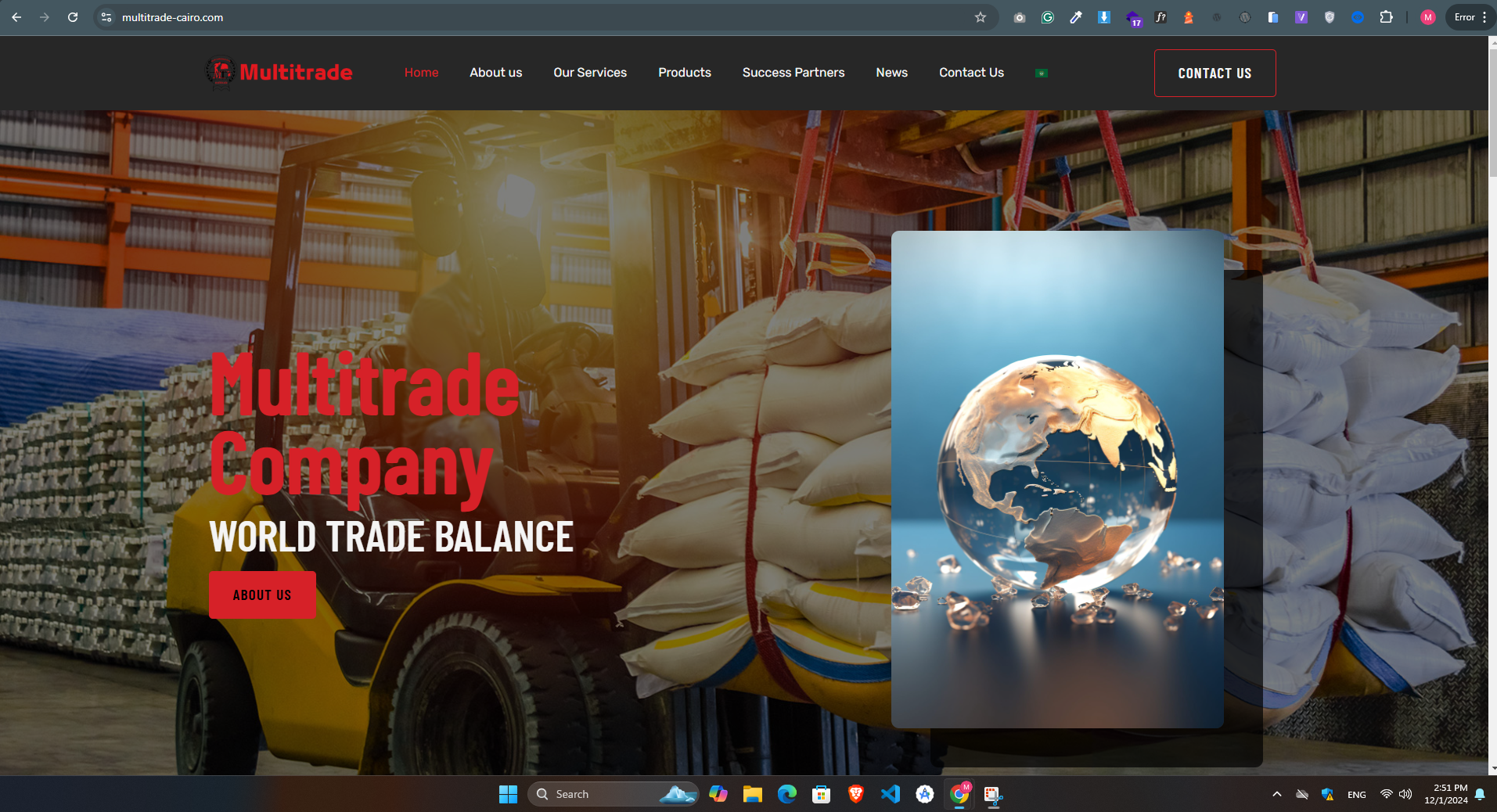Viewport: 1497px width, 812px height.
Task: Open the volume control in system tray
Action: pos(1405,794)
